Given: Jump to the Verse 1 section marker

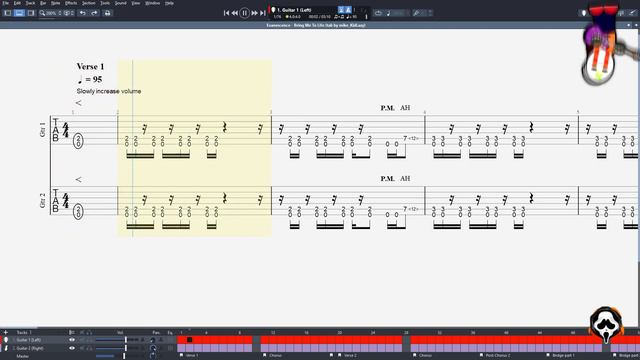Looking at the screenshot, I should pos(189,356).
